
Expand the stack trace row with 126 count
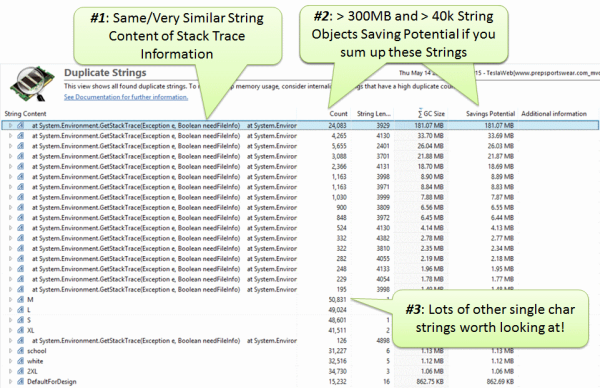click(x=10, y=341)
